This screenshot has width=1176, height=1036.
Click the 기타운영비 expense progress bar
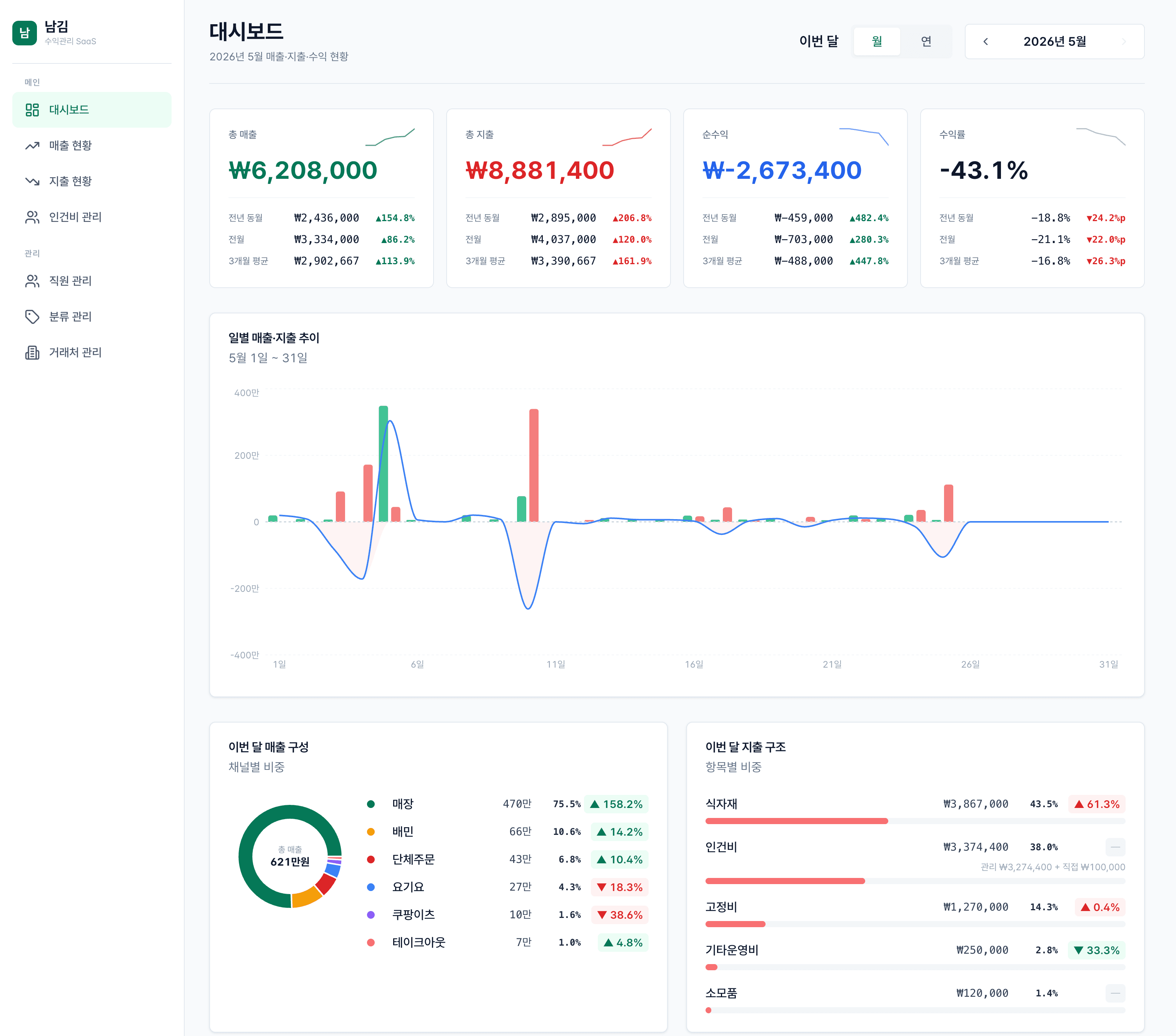[x=915, y=967]
